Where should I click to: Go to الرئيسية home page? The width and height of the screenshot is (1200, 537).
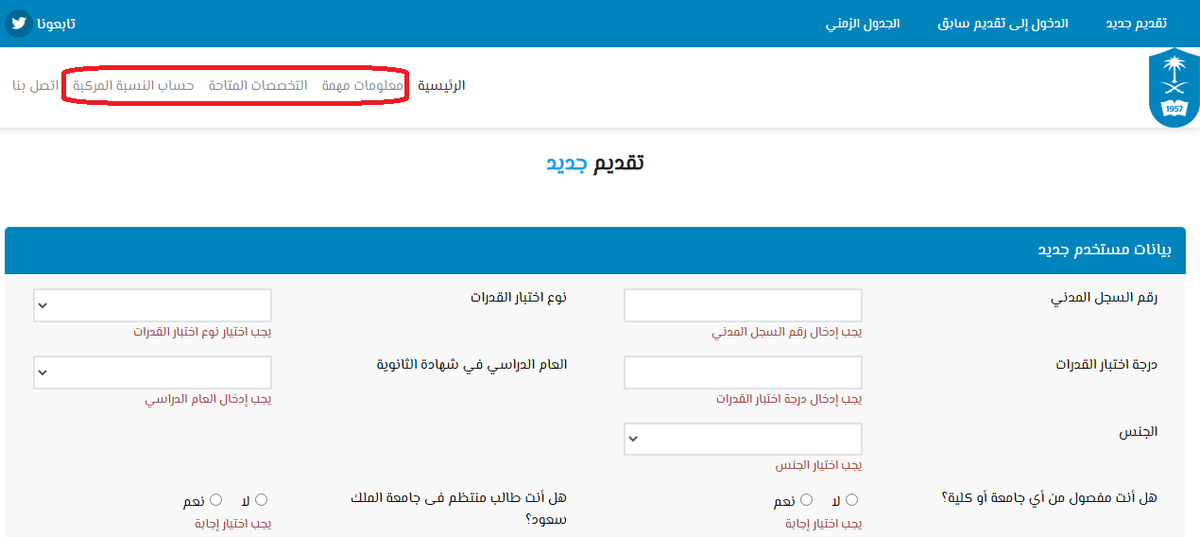(441, 85)
